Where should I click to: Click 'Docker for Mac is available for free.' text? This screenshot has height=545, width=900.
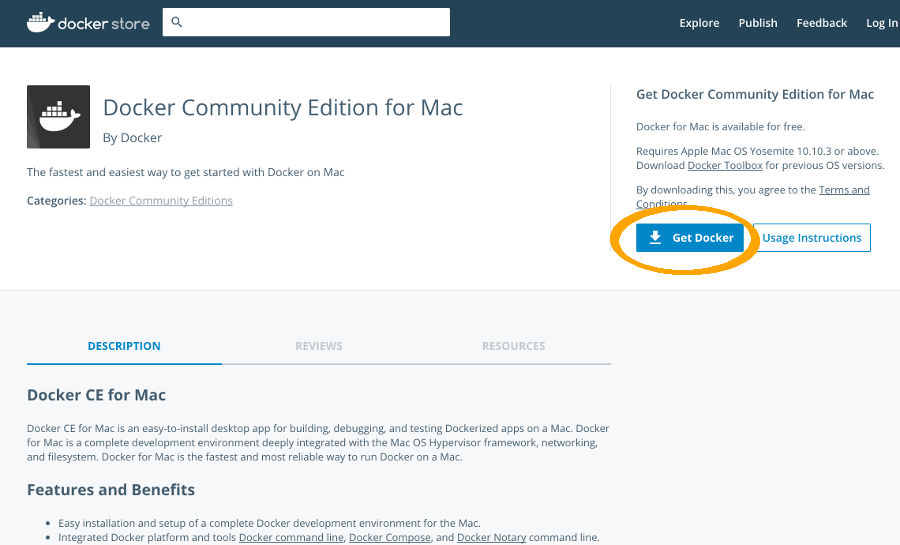(720, 127)
